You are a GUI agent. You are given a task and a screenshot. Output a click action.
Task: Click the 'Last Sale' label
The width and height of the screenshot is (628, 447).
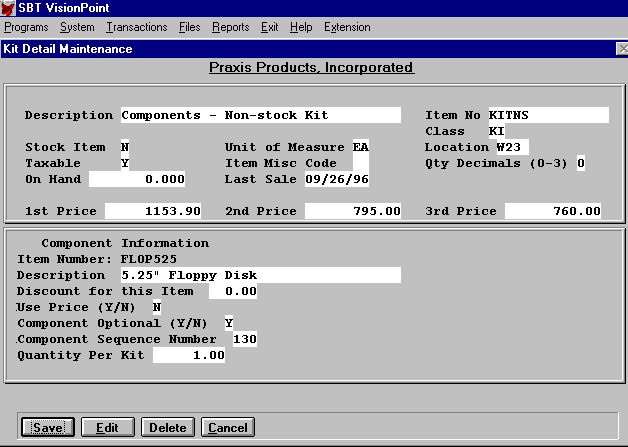261,179
